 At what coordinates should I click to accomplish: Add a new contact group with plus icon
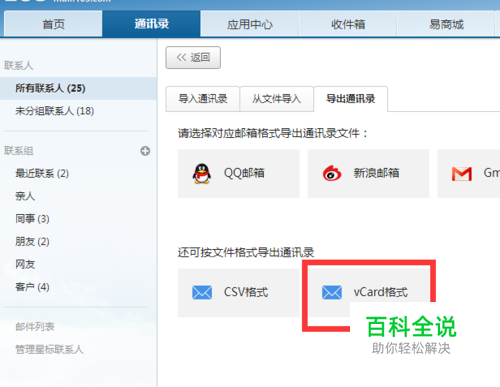tap(145, 151)
